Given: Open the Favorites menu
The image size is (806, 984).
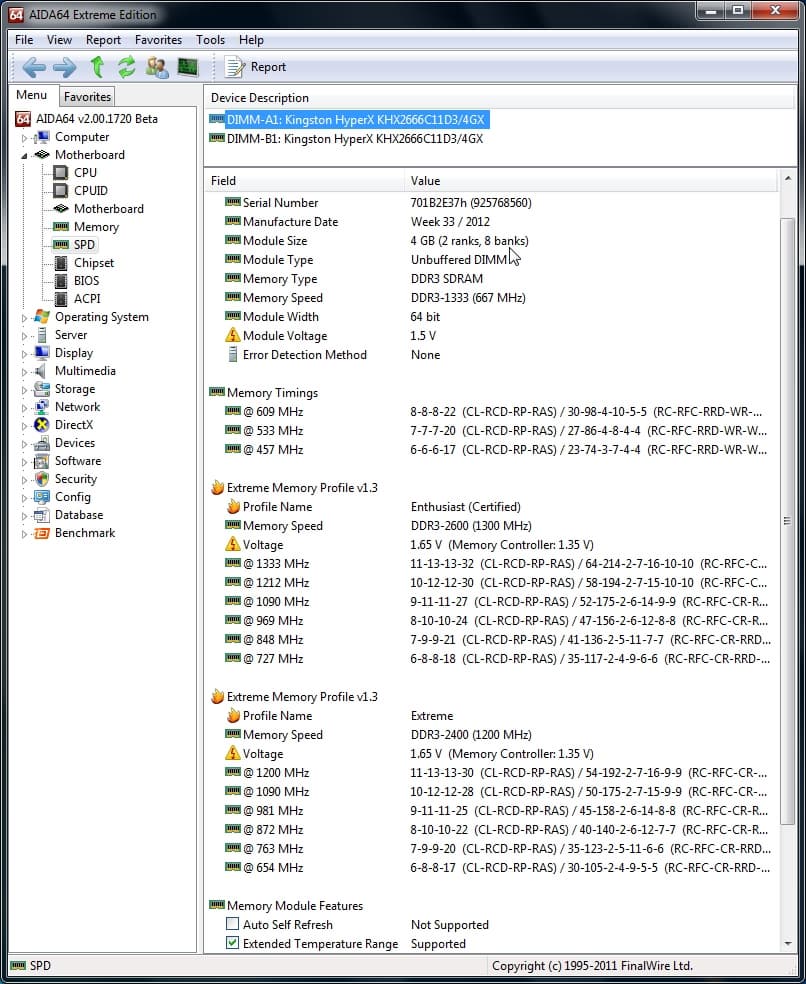Looking at the screenshot, I should click(158, 40).
